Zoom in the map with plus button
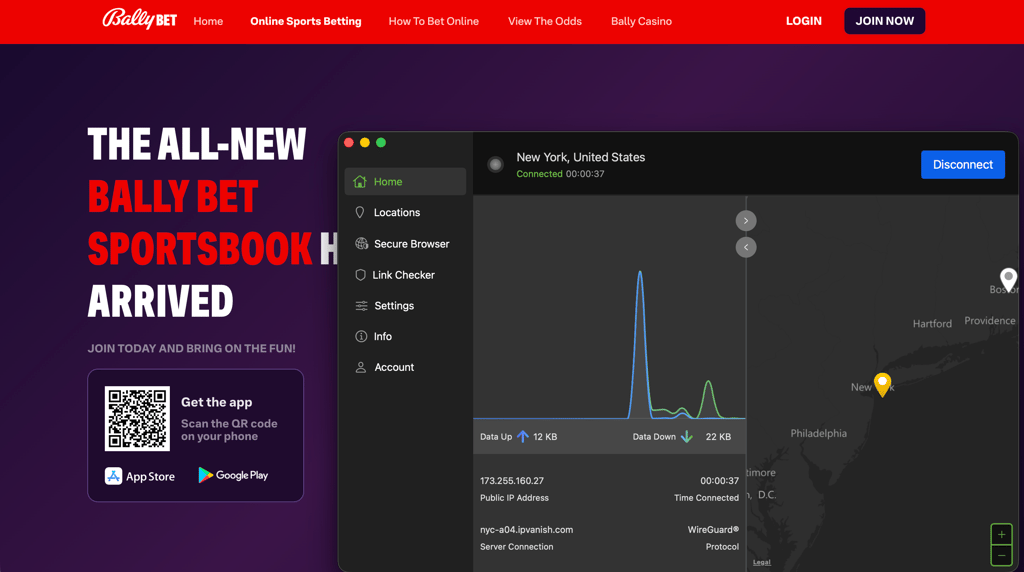The height and width of the screenshot is (572, 1024). point(1001,534)
